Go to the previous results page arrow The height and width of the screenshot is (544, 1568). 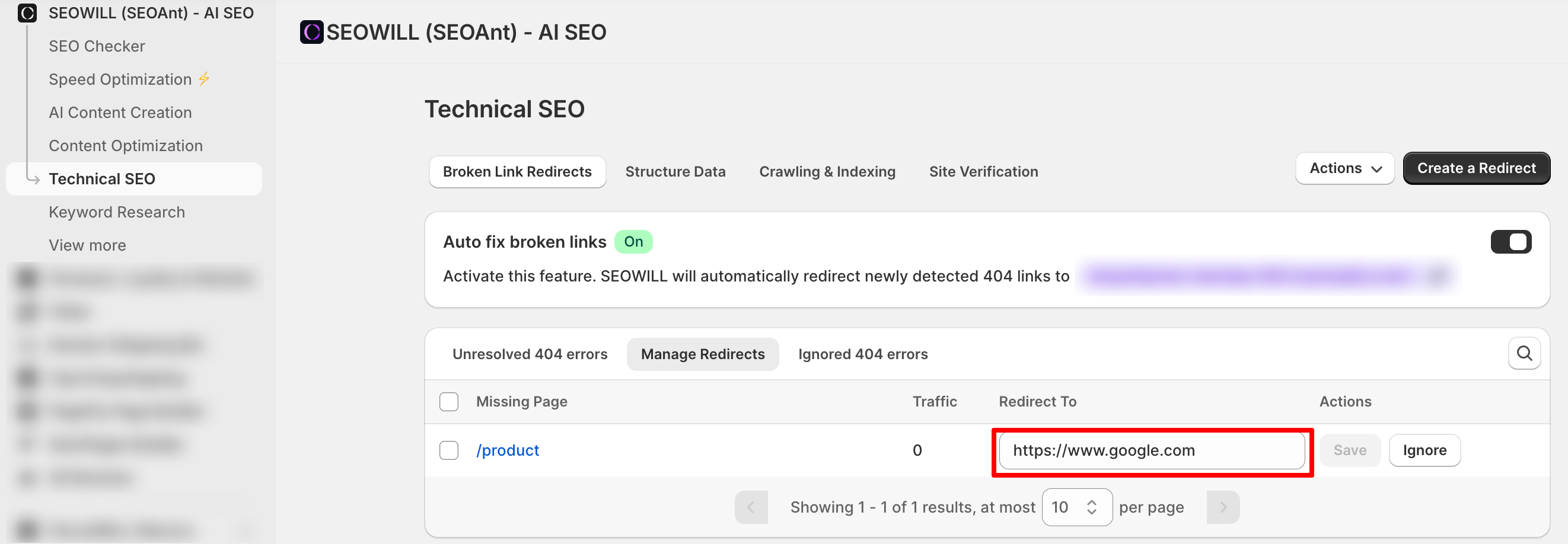(x=751, y=507)
